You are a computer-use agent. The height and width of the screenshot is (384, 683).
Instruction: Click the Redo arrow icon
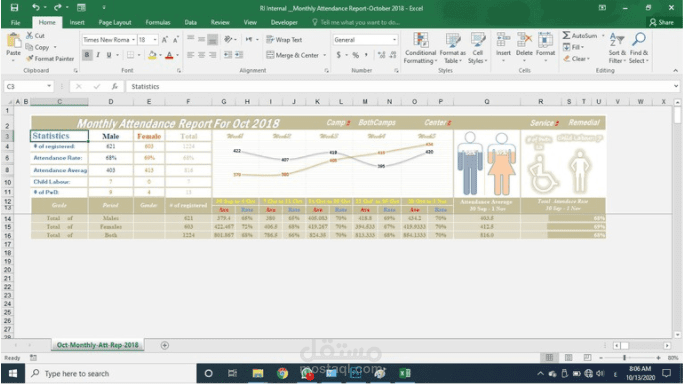pos(57,7)
